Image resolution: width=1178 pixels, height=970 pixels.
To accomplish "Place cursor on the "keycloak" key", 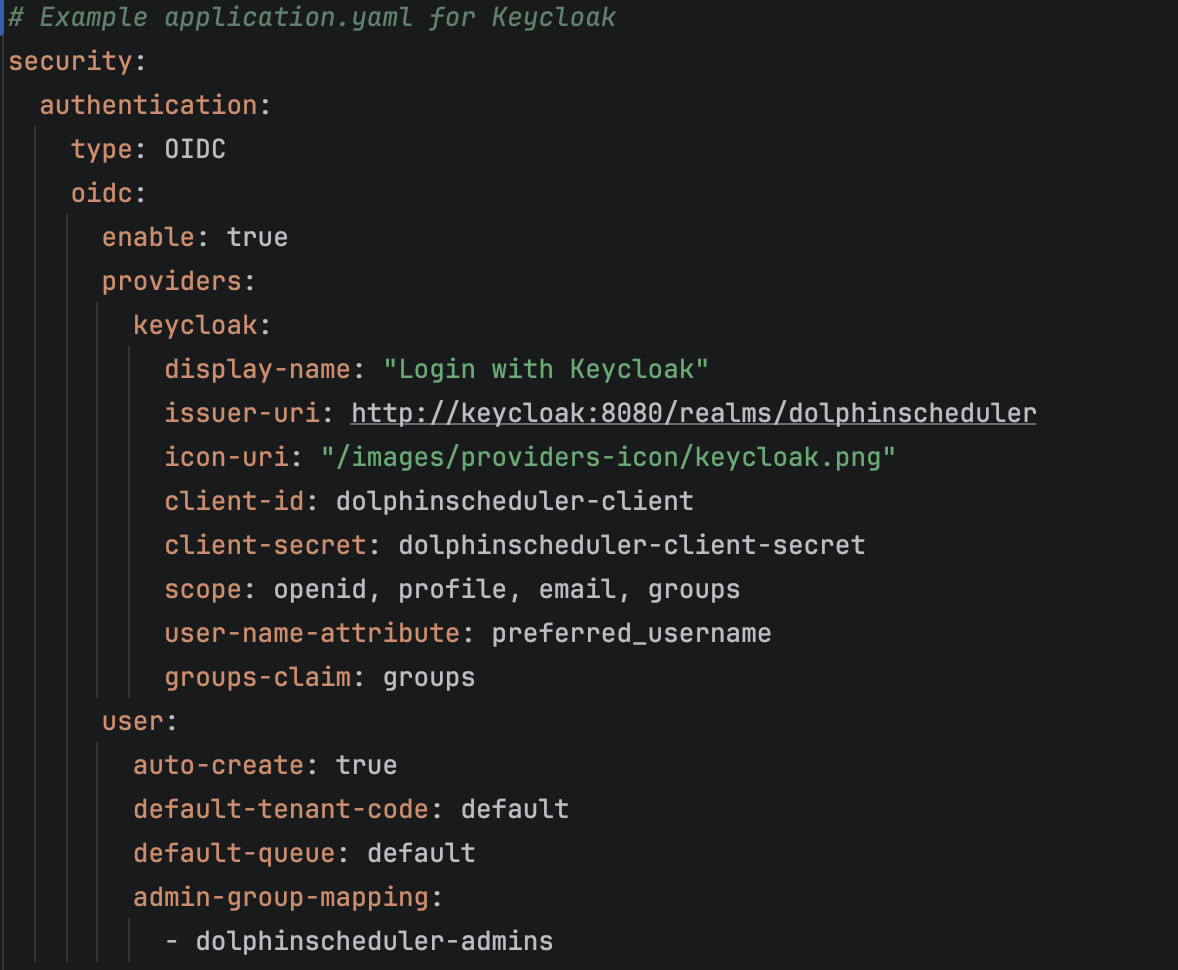I will [195, 325].
